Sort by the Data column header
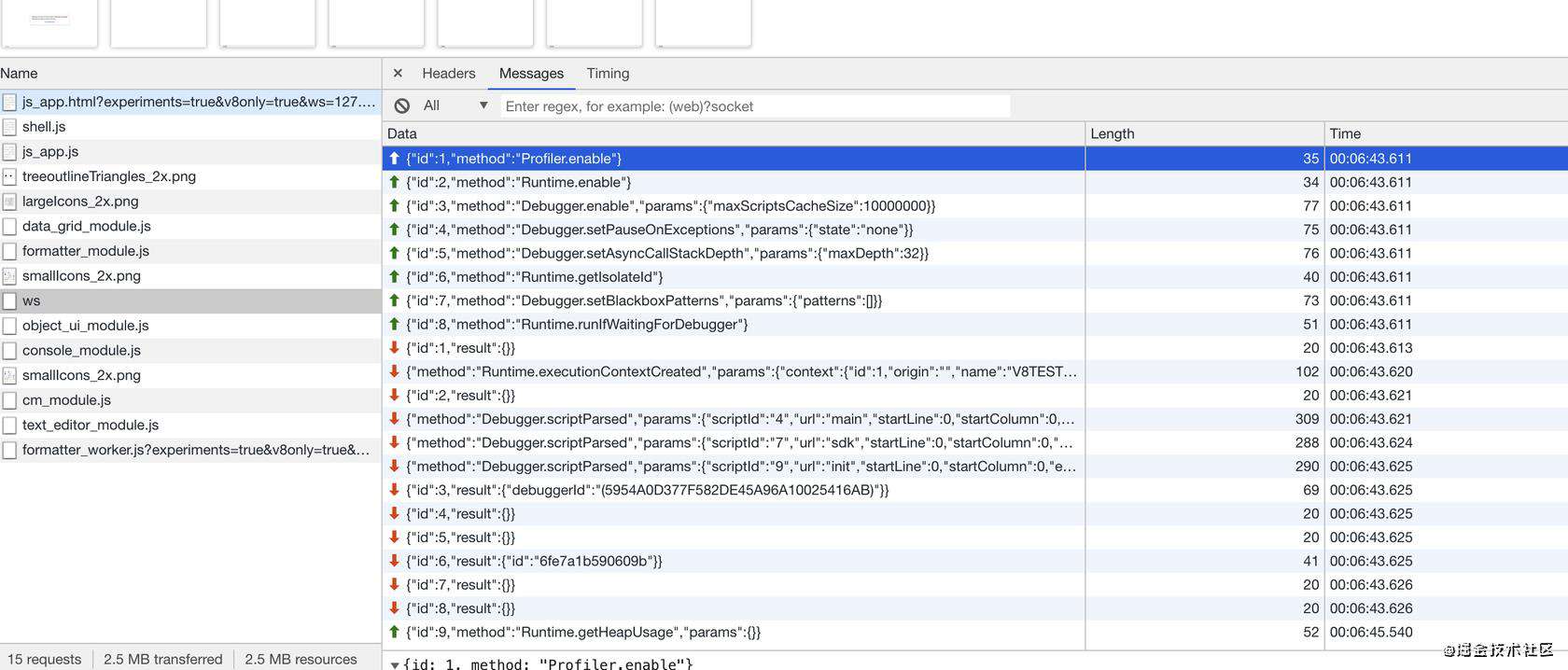 tap(734, 133)
